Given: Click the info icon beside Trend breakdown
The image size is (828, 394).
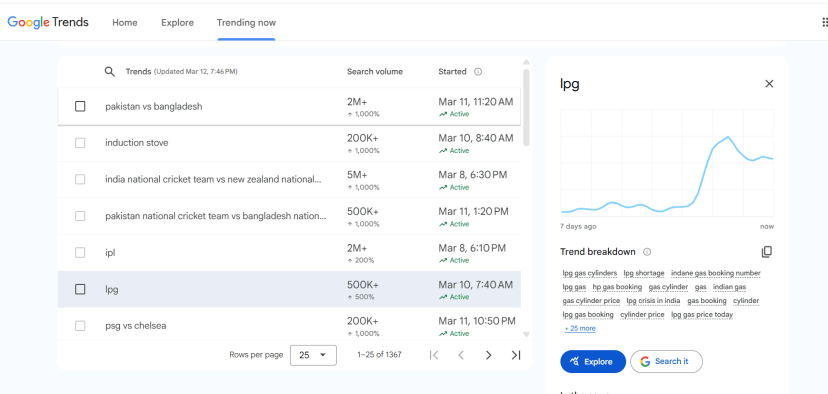Looking at the screenshot, I should coord(647,252).
